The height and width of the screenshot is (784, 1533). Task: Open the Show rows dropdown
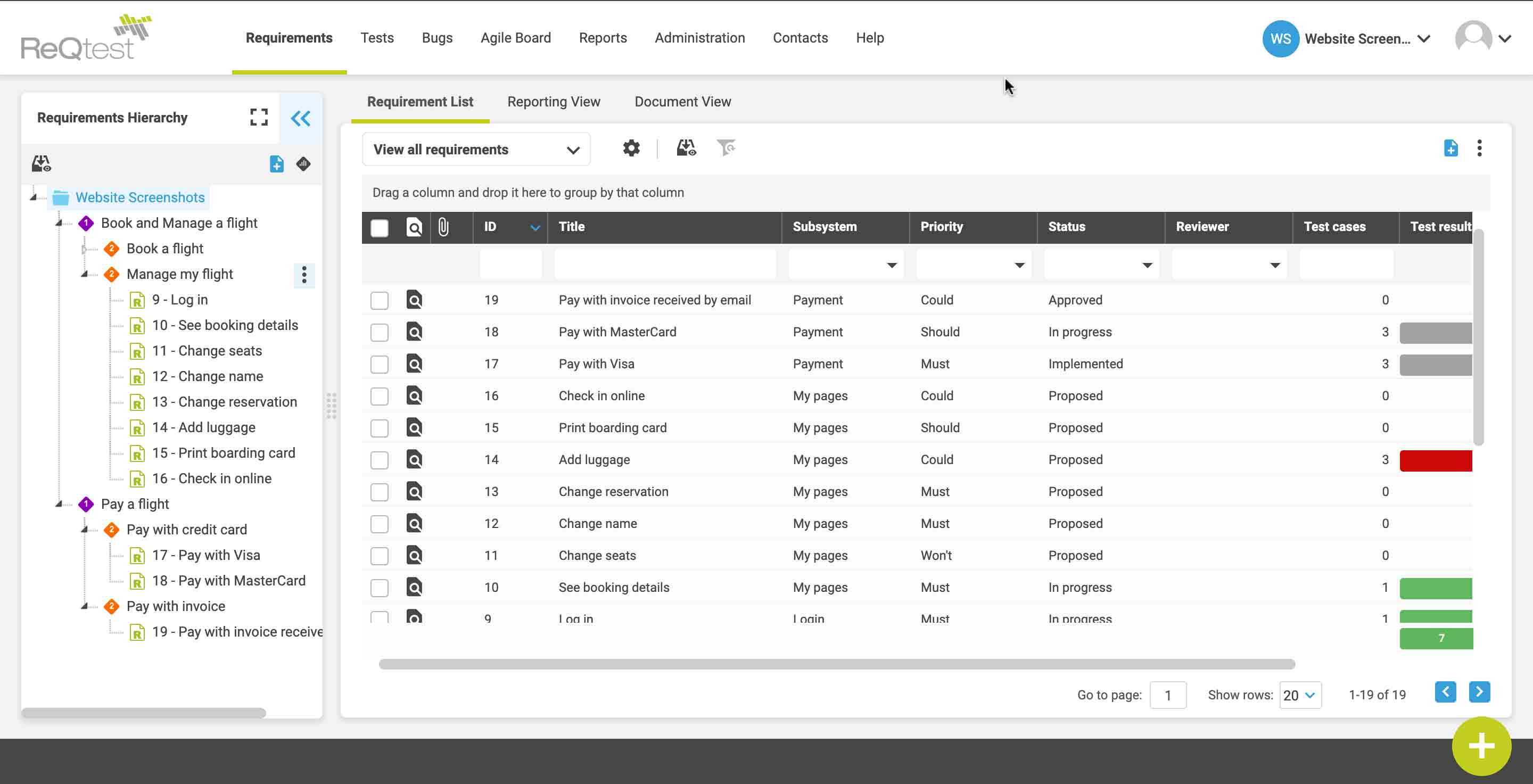1300,695
